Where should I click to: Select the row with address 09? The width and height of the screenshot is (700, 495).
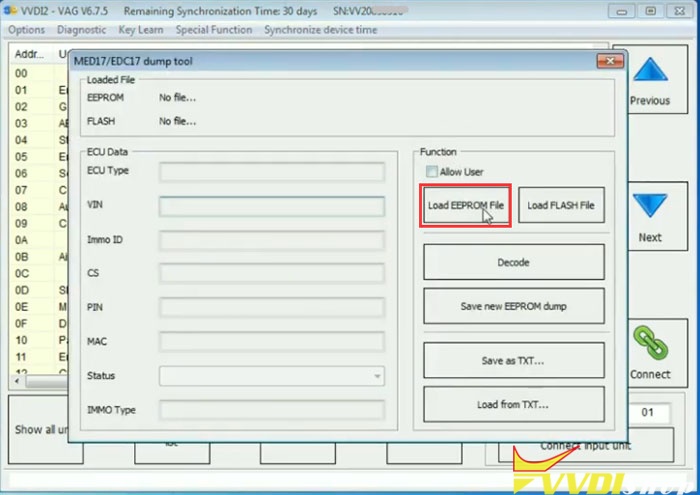pos(39,223)
